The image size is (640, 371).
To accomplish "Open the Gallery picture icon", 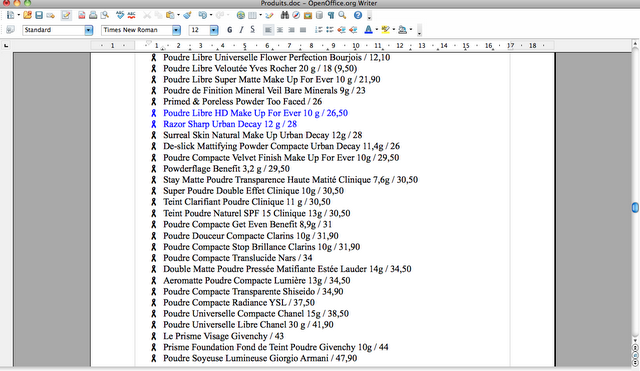I will (308, 16).
